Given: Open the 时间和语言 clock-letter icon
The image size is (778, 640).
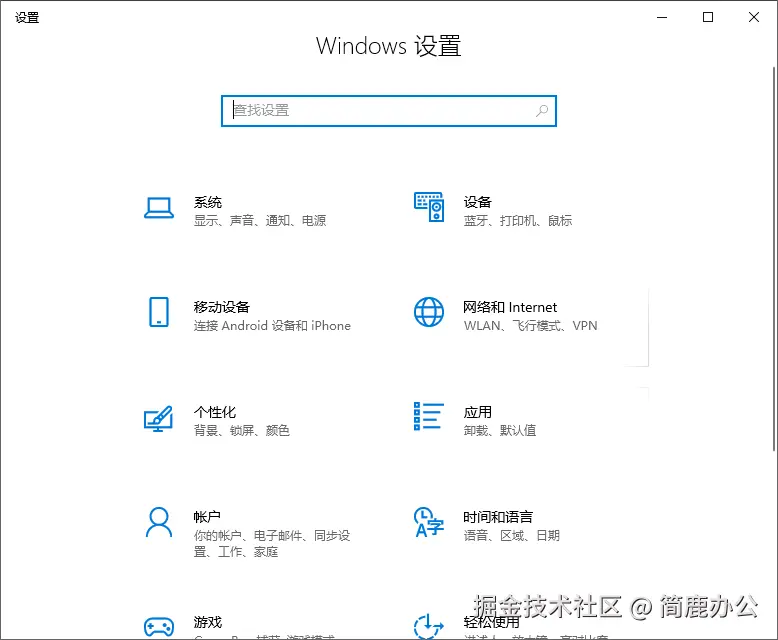Looking at the screenshot, I should pos(429,522).
